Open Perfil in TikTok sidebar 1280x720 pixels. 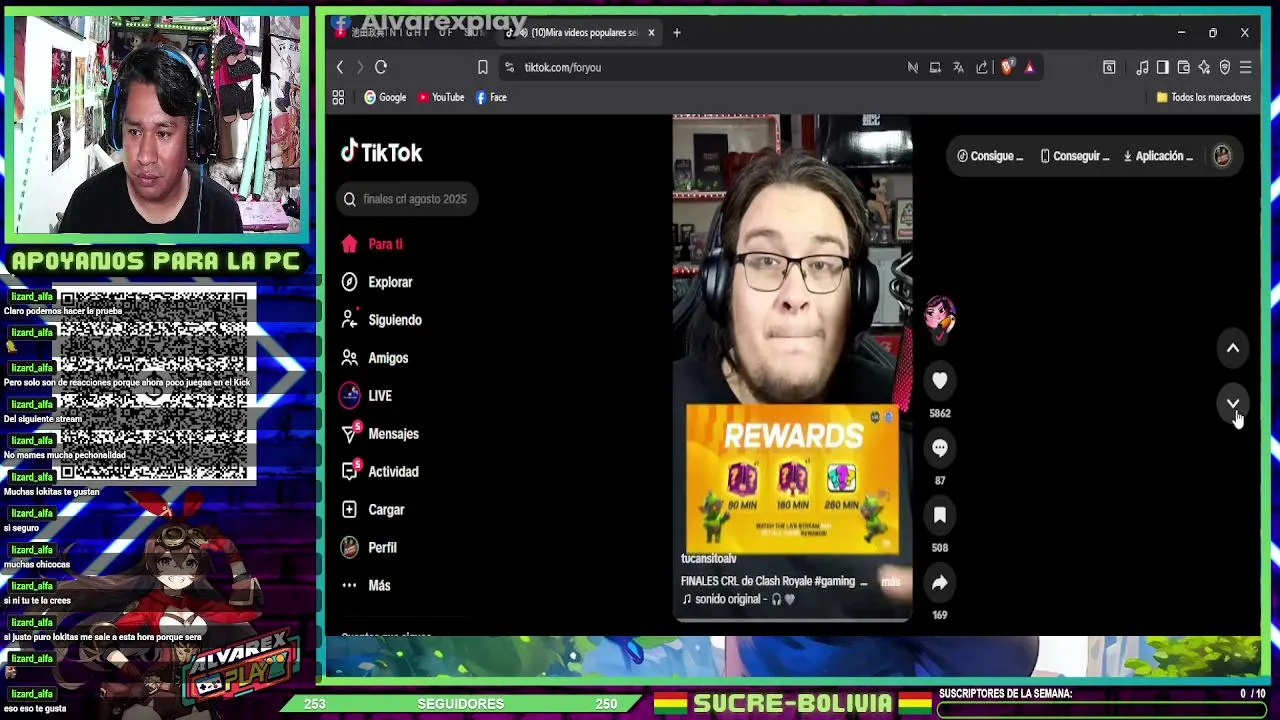point(368,548)
